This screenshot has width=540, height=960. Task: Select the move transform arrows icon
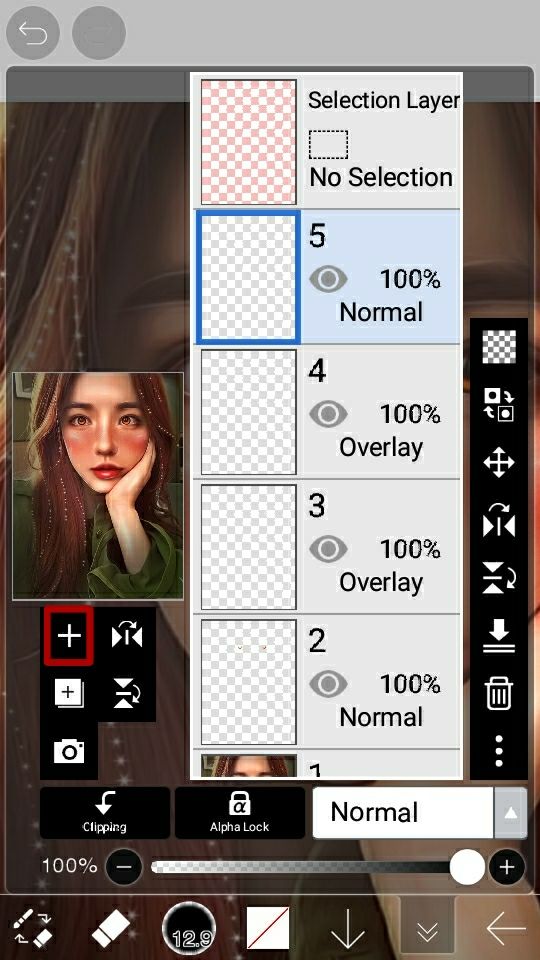click(x=498, y=462)
